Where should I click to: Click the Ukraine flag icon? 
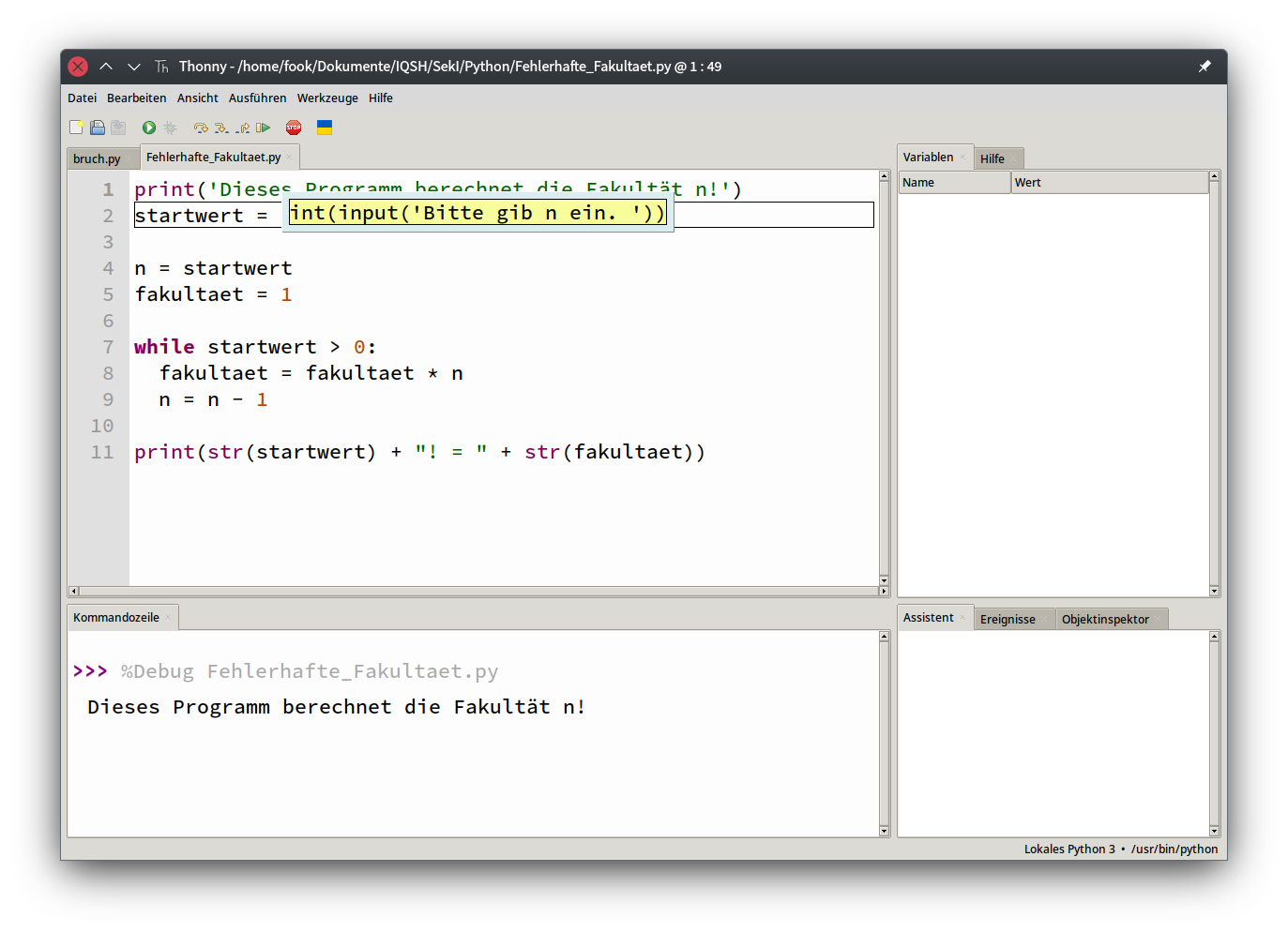click(325, 128)
